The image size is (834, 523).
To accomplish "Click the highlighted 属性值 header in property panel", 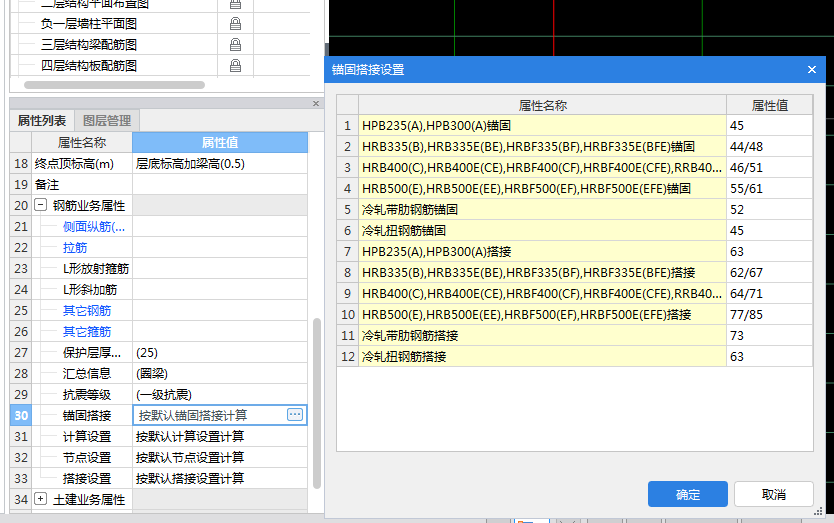I will pyautogui.click(x=220, y=143).
